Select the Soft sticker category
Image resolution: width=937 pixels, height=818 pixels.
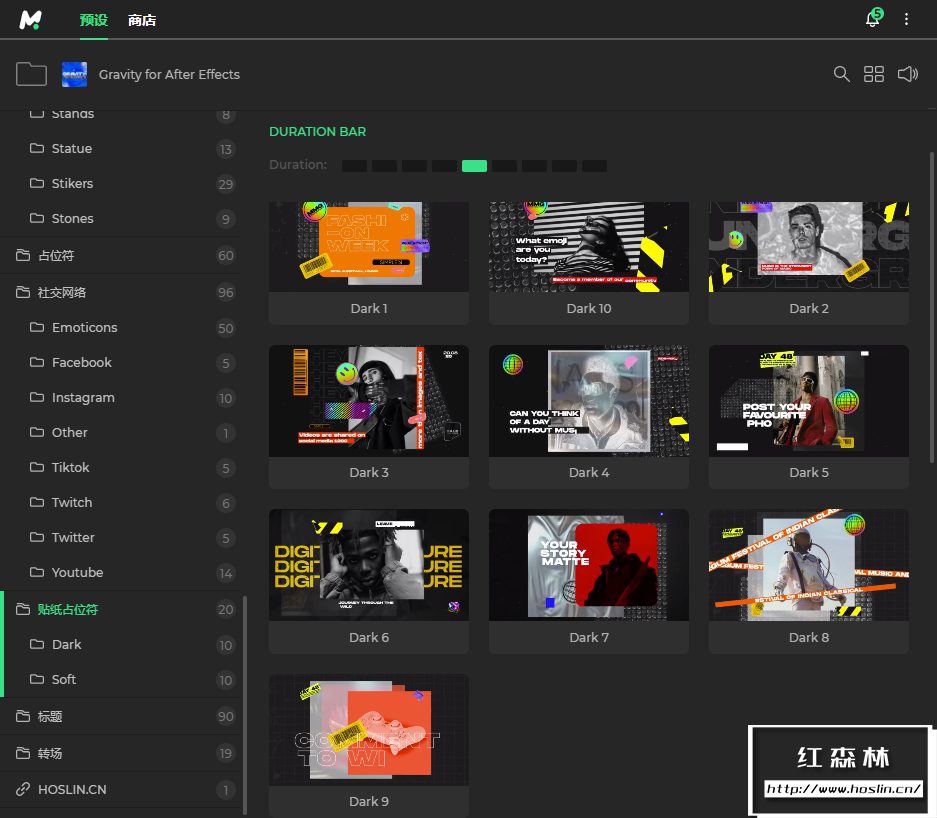tap(64, 679)
